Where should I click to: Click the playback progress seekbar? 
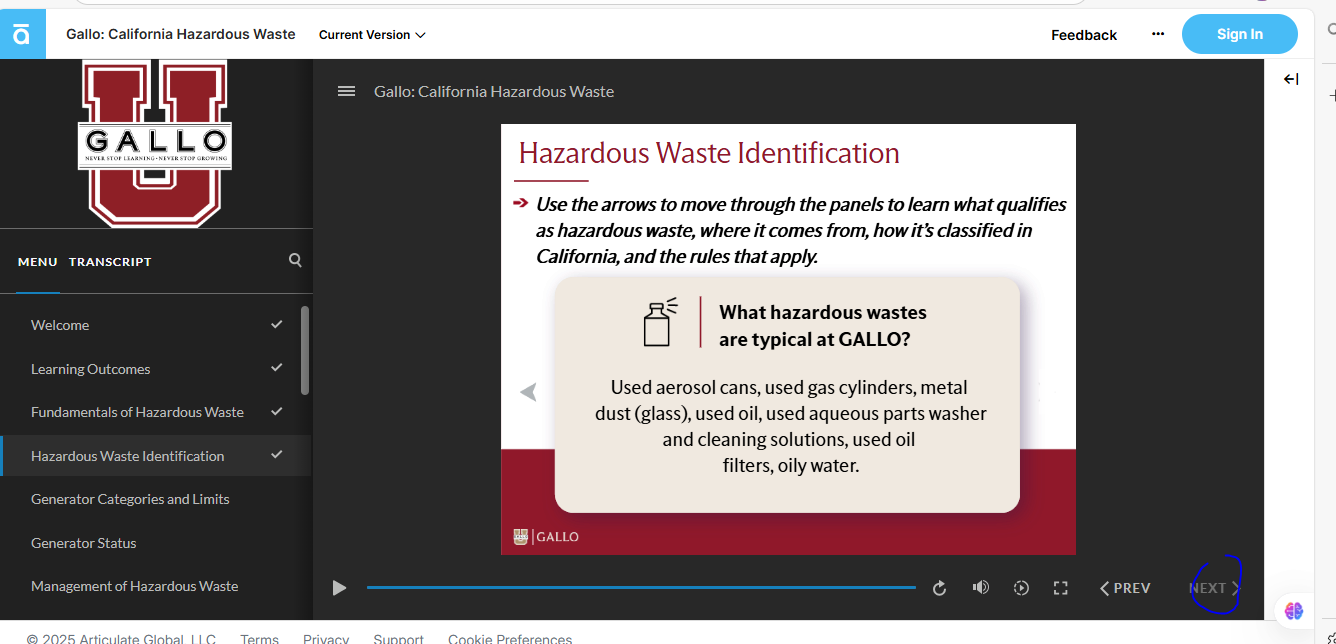tap(641, 588)
